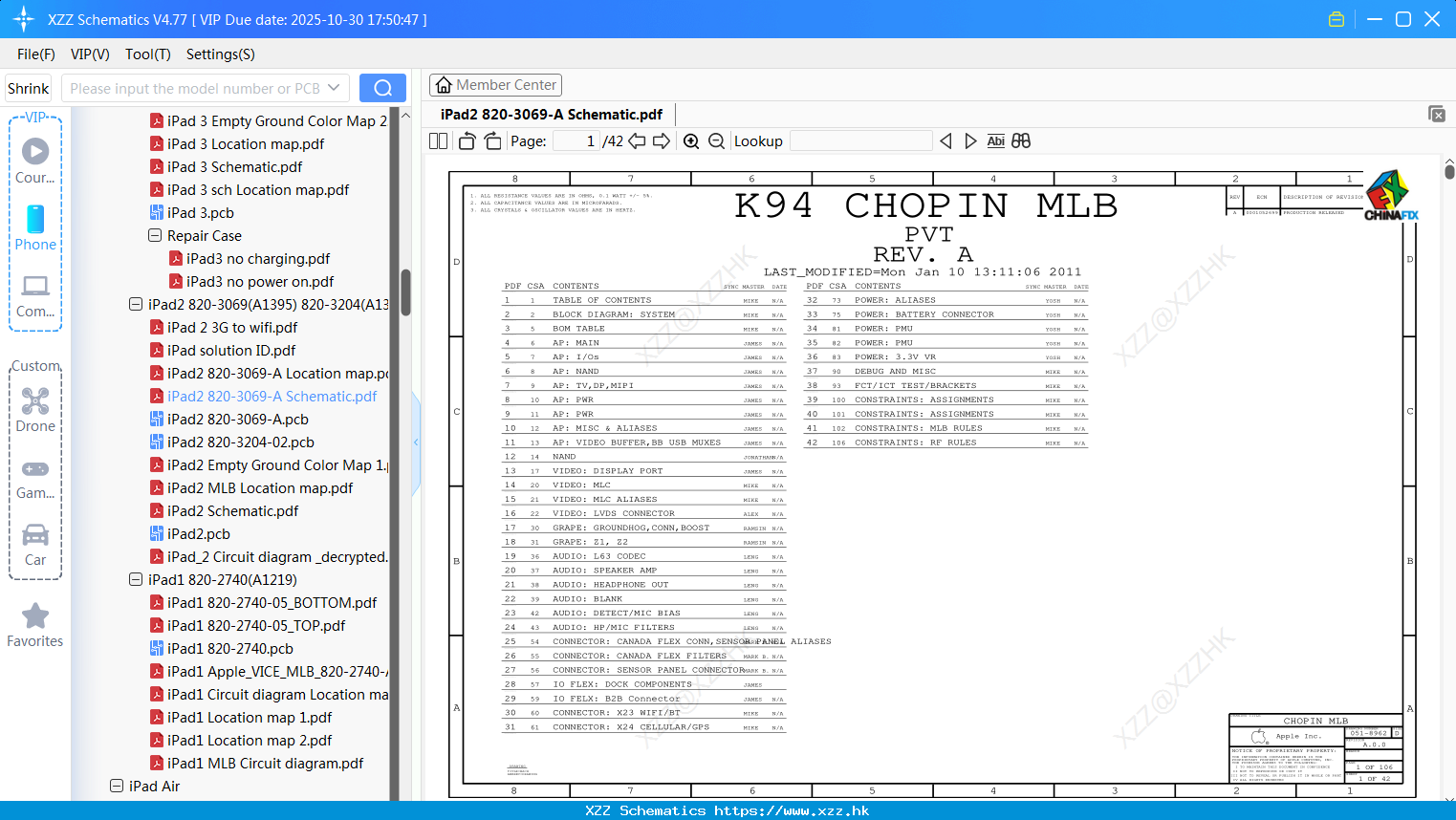1456x820 pixels.
Task: Rotate page counterclockwise
Action: tap(467, 141)
